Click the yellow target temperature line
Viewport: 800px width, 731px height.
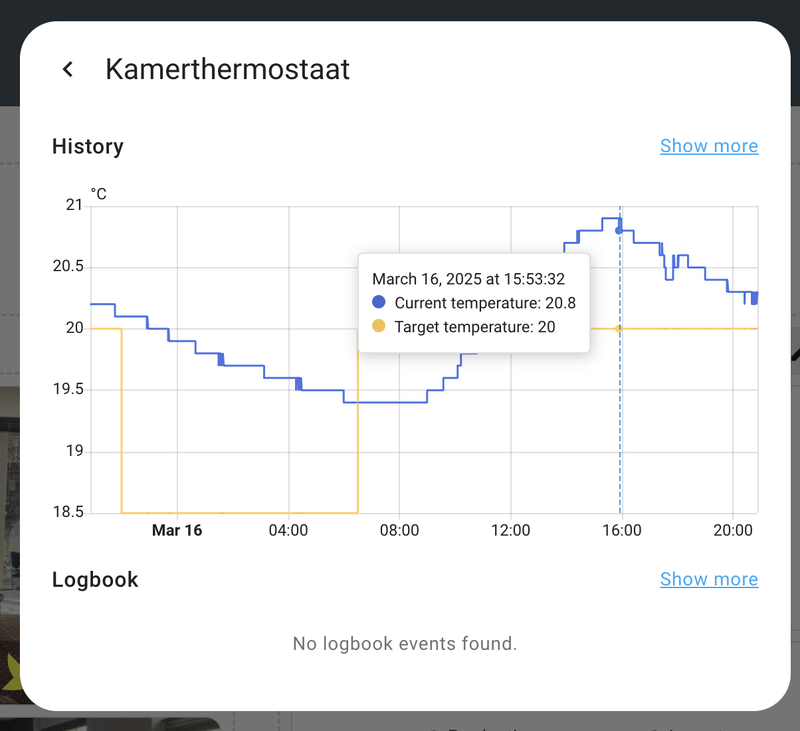coord(690,327)
